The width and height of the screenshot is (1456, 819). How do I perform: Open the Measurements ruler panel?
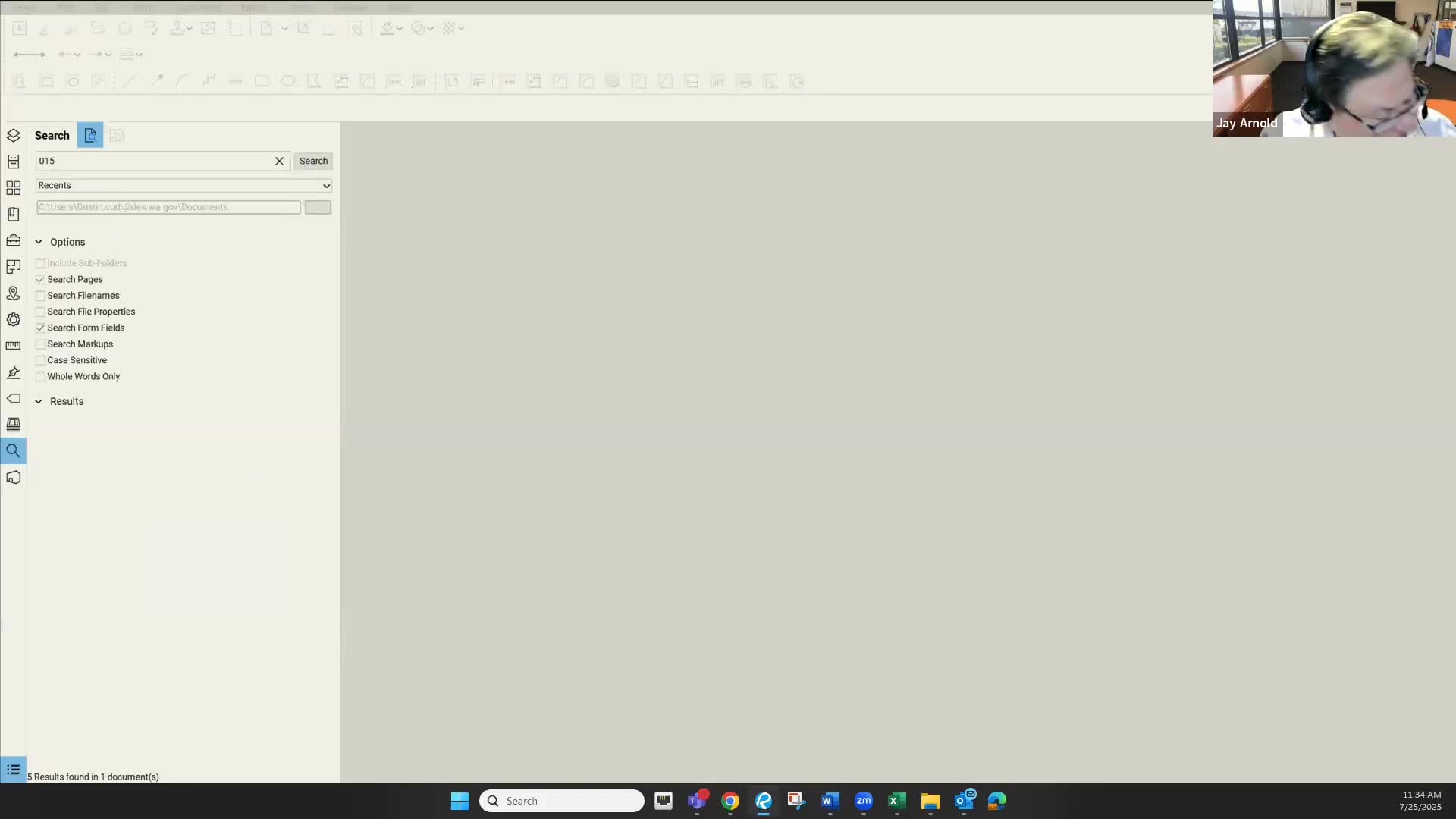(13, 346)
